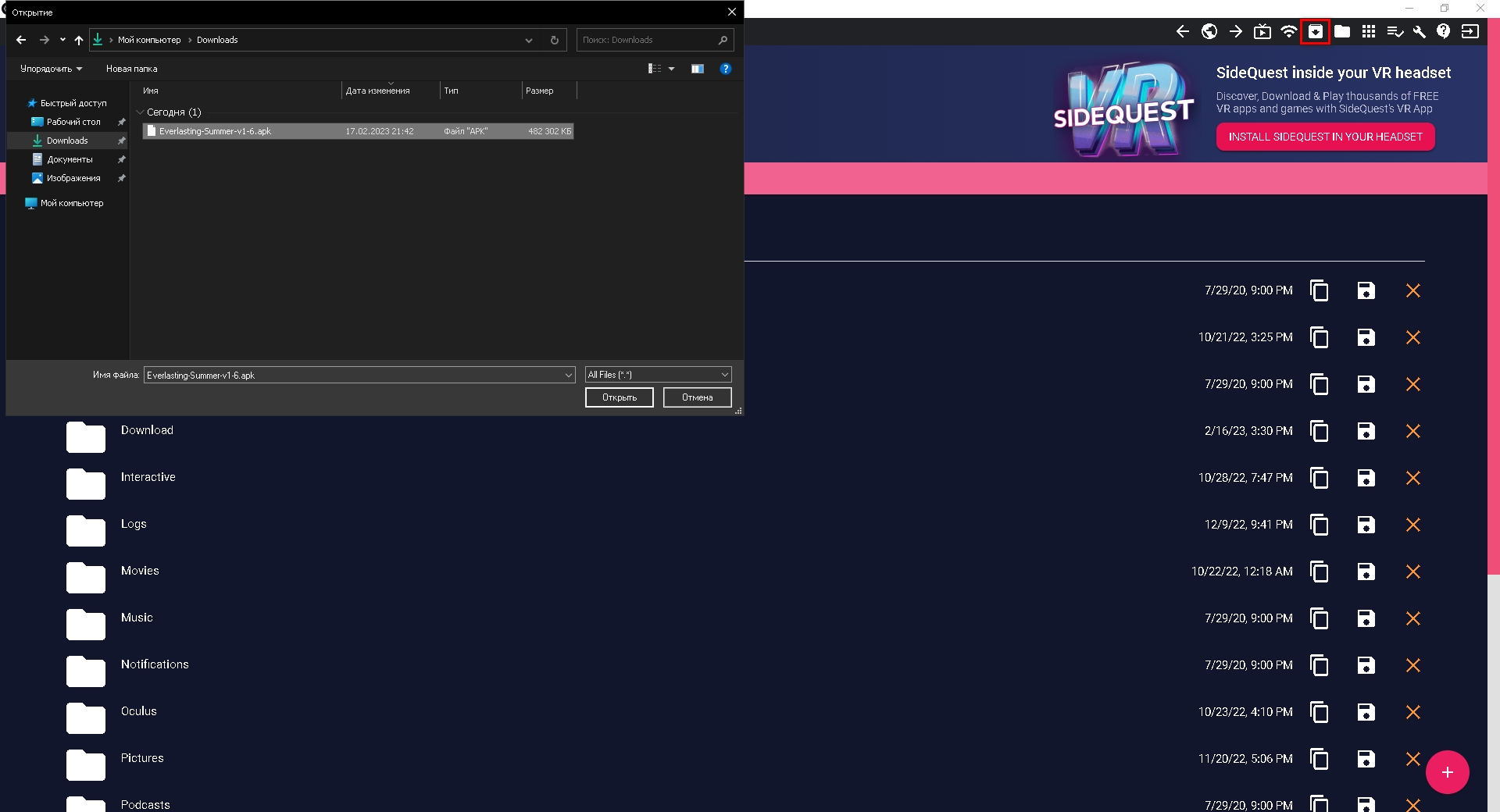Click the wireless ADB Wi-Fi icon
This screenshot has width=1500, height=812.
1289,31
